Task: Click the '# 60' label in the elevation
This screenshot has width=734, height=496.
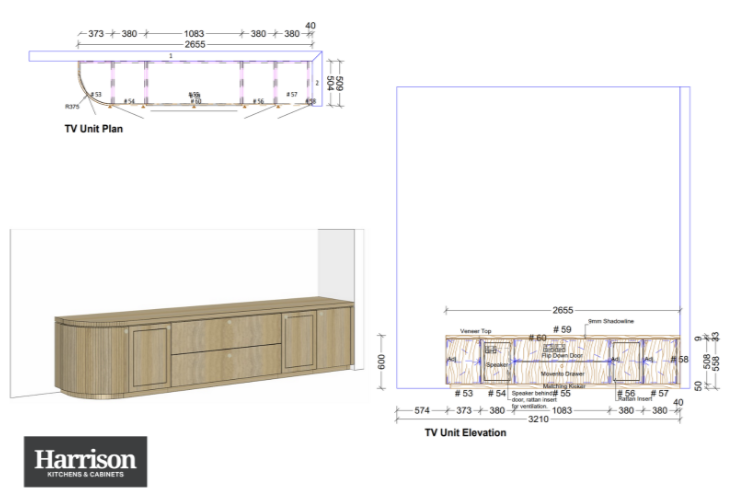Action: point(537,337)
